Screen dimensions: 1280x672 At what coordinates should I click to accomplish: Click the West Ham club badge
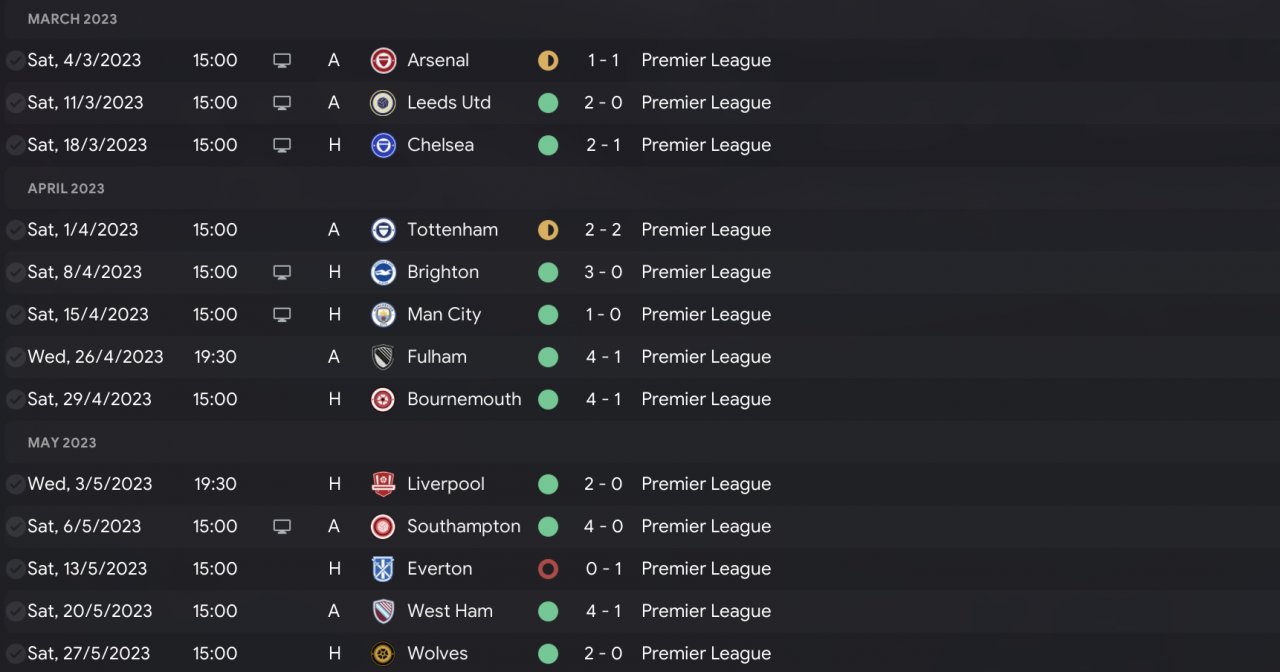[x=383, y=611]
